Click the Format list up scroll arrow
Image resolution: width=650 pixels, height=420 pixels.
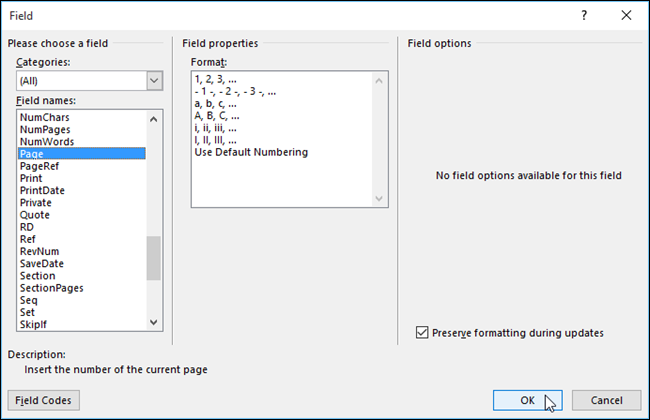pyautogui.click(x=379, y=79)
